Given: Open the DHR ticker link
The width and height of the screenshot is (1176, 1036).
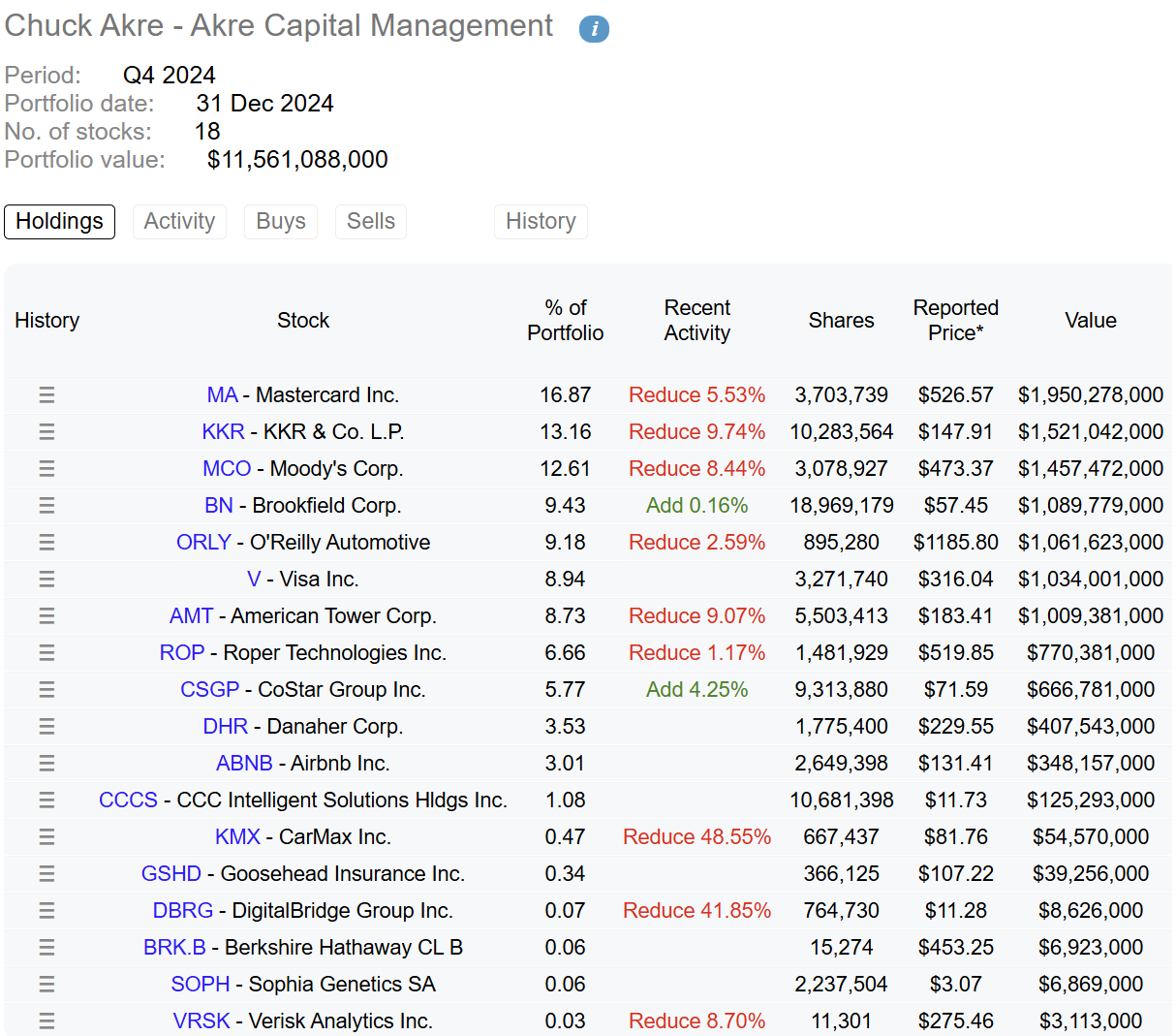Looking at the screenshot, I should 226,726.
